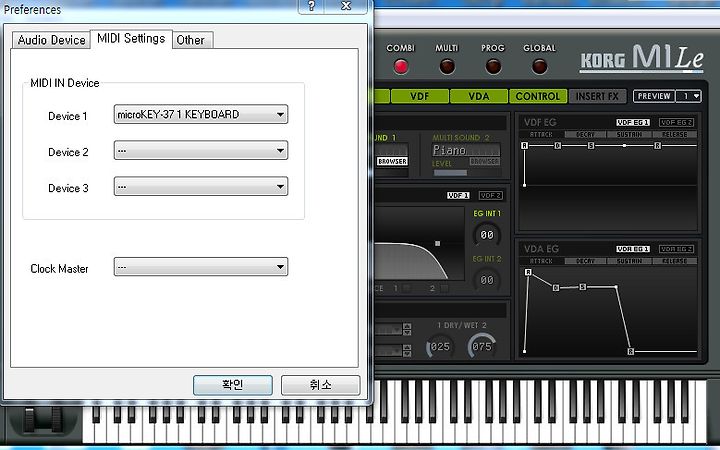The width and height of the screenshot is (720, 450).
Task: Select VDF EG 1 in VDF EG panel
Action: tap(633, 123)
